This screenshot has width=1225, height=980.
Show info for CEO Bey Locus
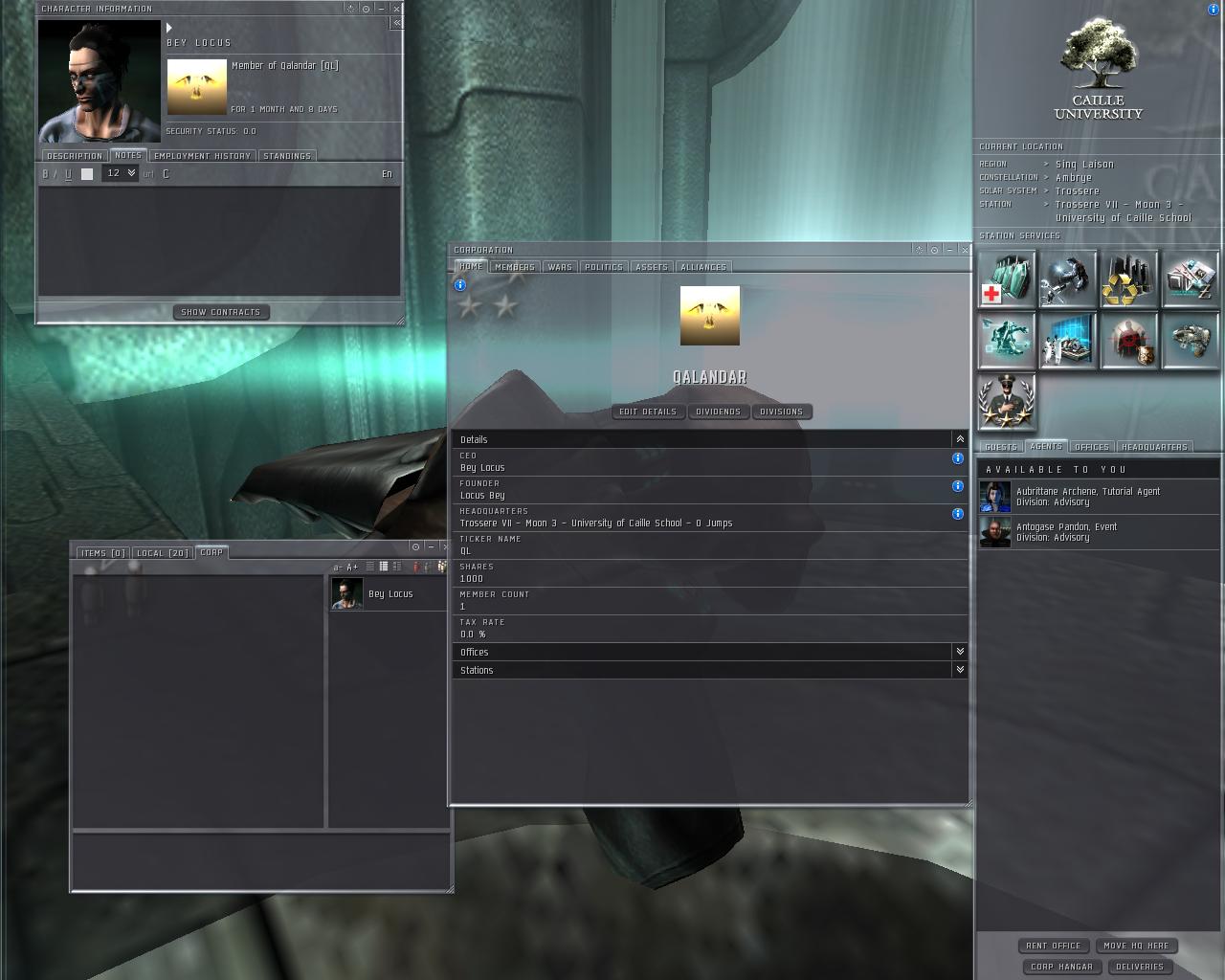click(x=957, y=458)
